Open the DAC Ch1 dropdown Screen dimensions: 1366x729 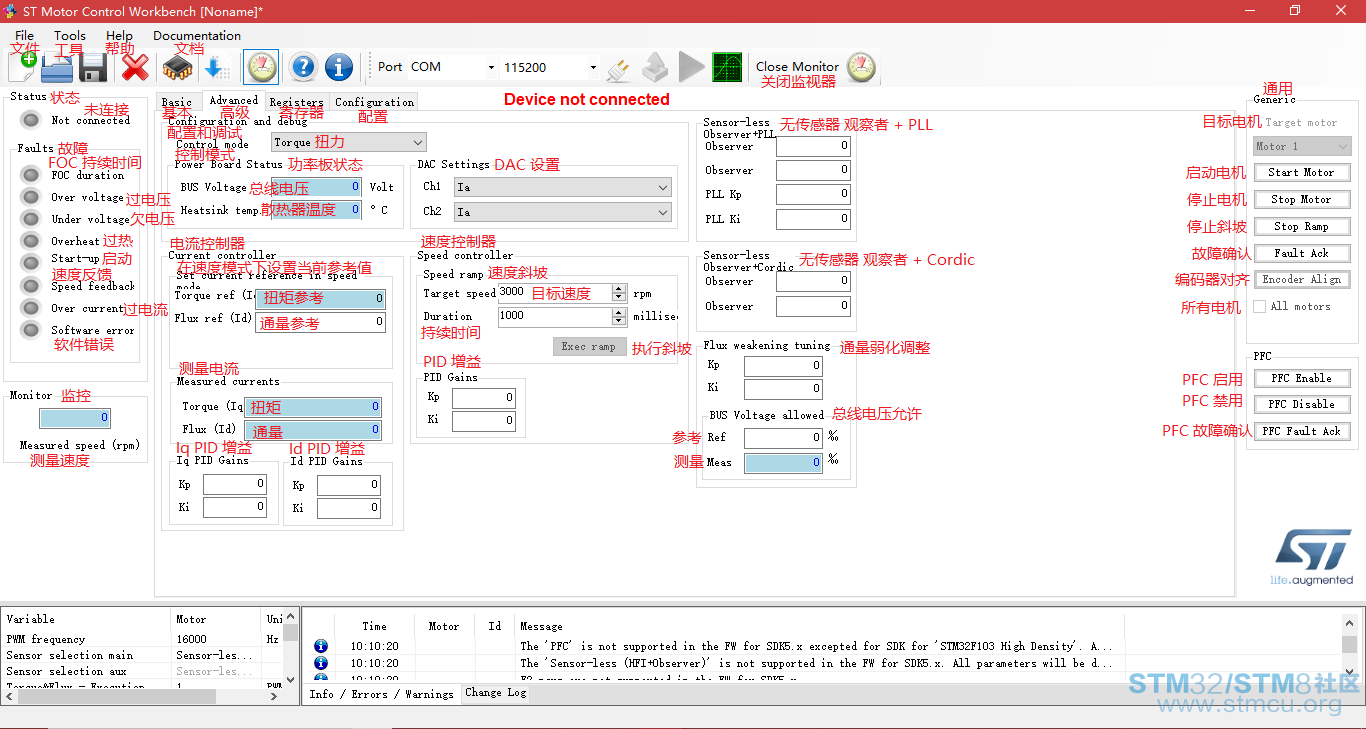tap(562, 187)
